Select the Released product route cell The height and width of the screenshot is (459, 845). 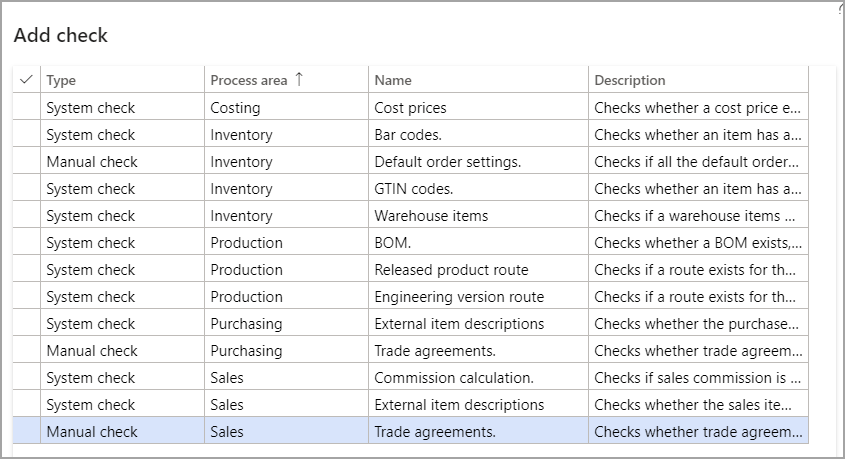(451, 269)
